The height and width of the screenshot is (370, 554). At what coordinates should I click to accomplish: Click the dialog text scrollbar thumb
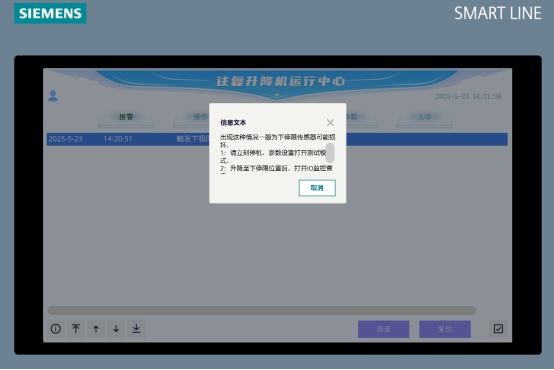330,153
